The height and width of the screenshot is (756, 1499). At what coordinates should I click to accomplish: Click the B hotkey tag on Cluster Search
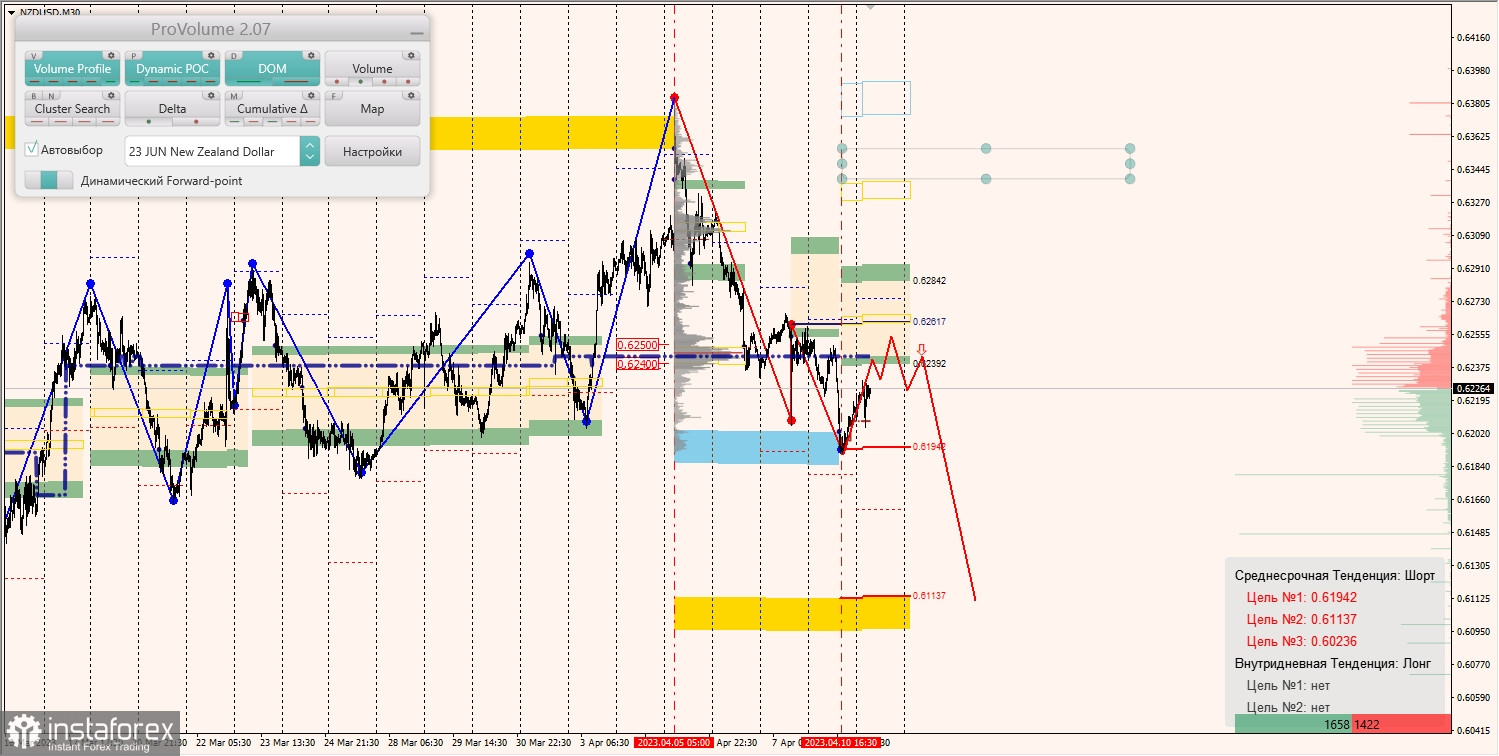[35, 96]
